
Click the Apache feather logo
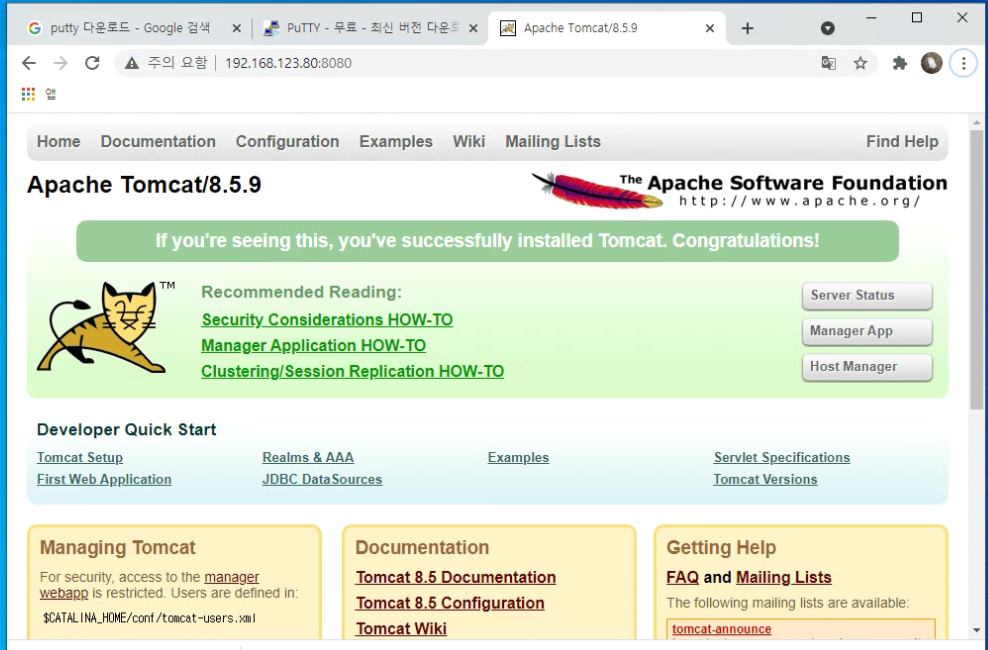tap(598, 190)
